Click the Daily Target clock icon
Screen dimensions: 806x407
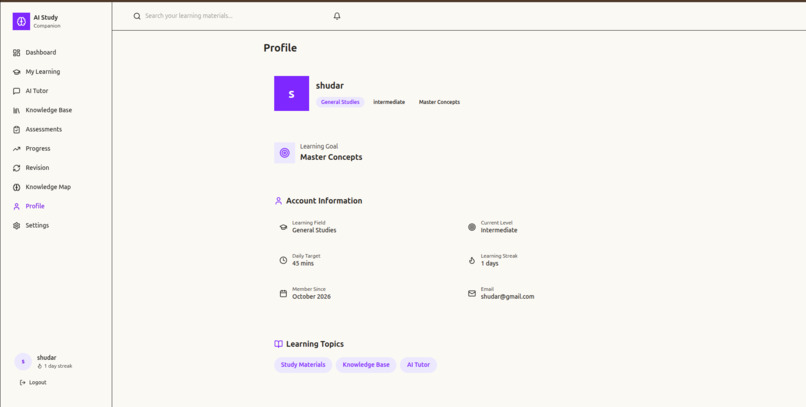point(283,260)
